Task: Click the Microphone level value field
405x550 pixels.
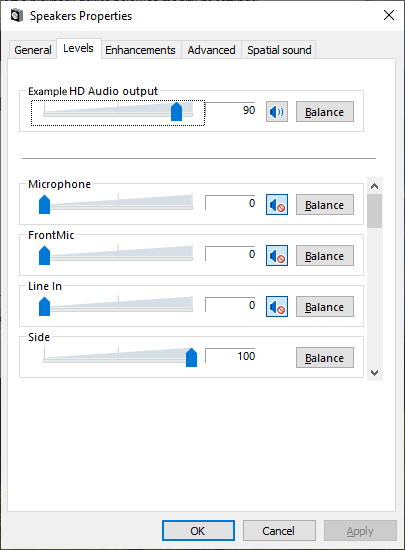Action: (230, 203)
